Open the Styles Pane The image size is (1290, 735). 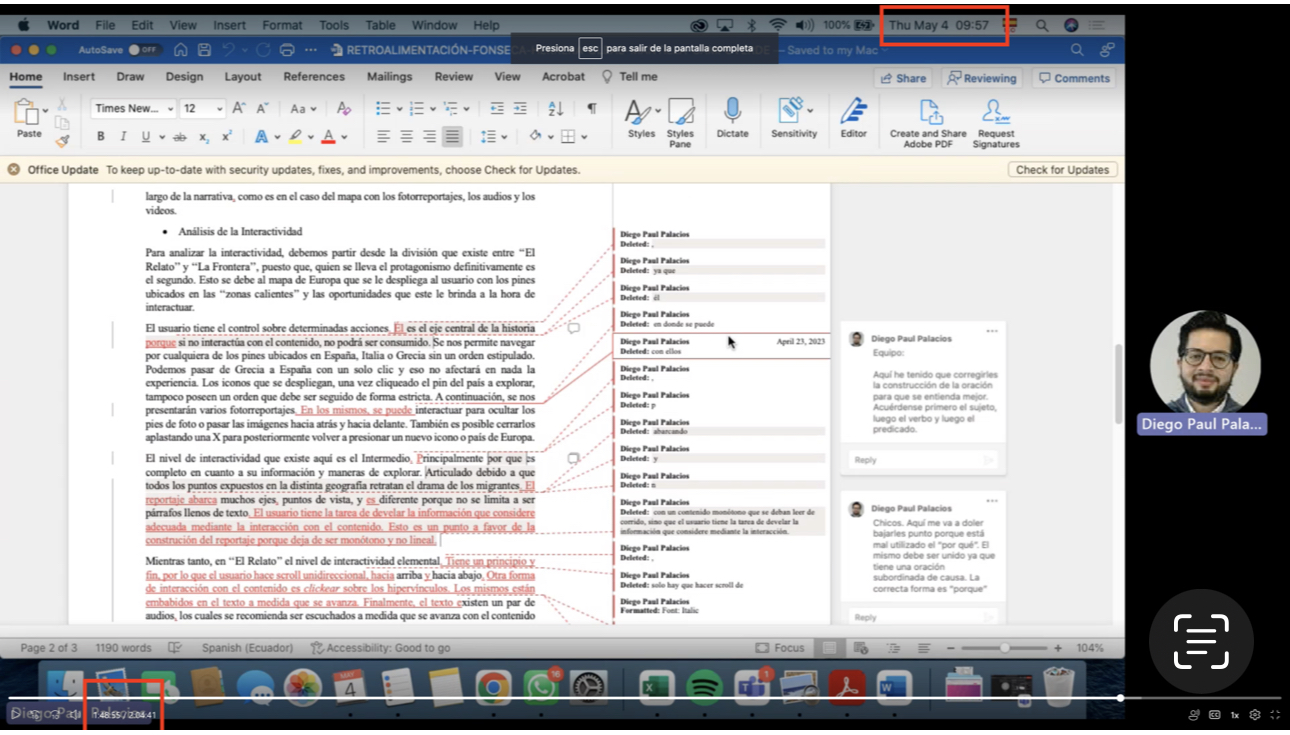click(x=680, y=112)
